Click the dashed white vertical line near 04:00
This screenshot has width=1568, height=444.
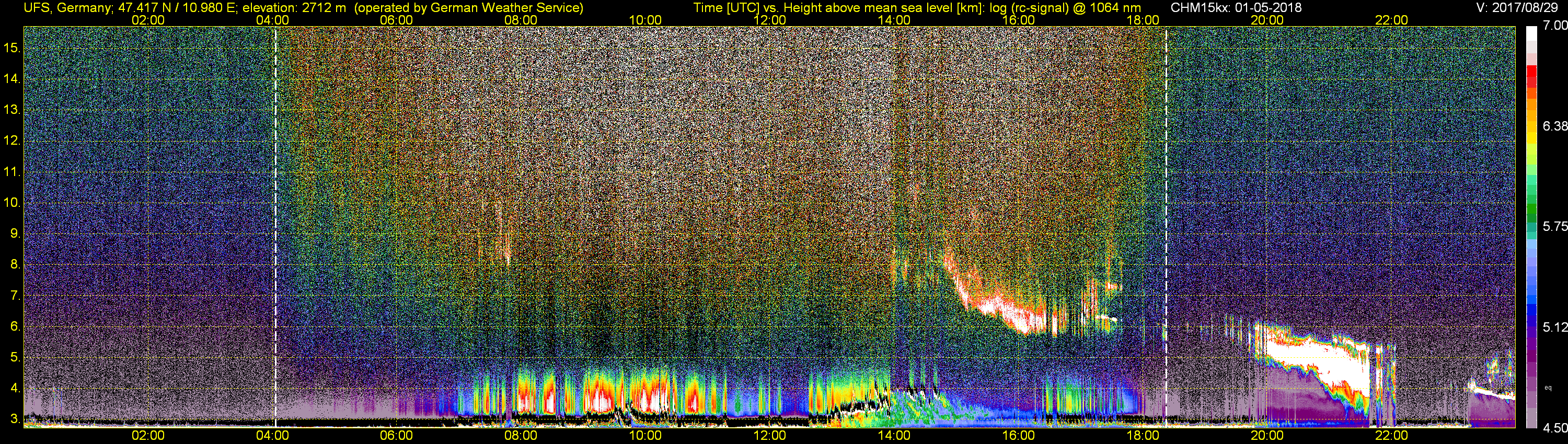click(275, 227)
